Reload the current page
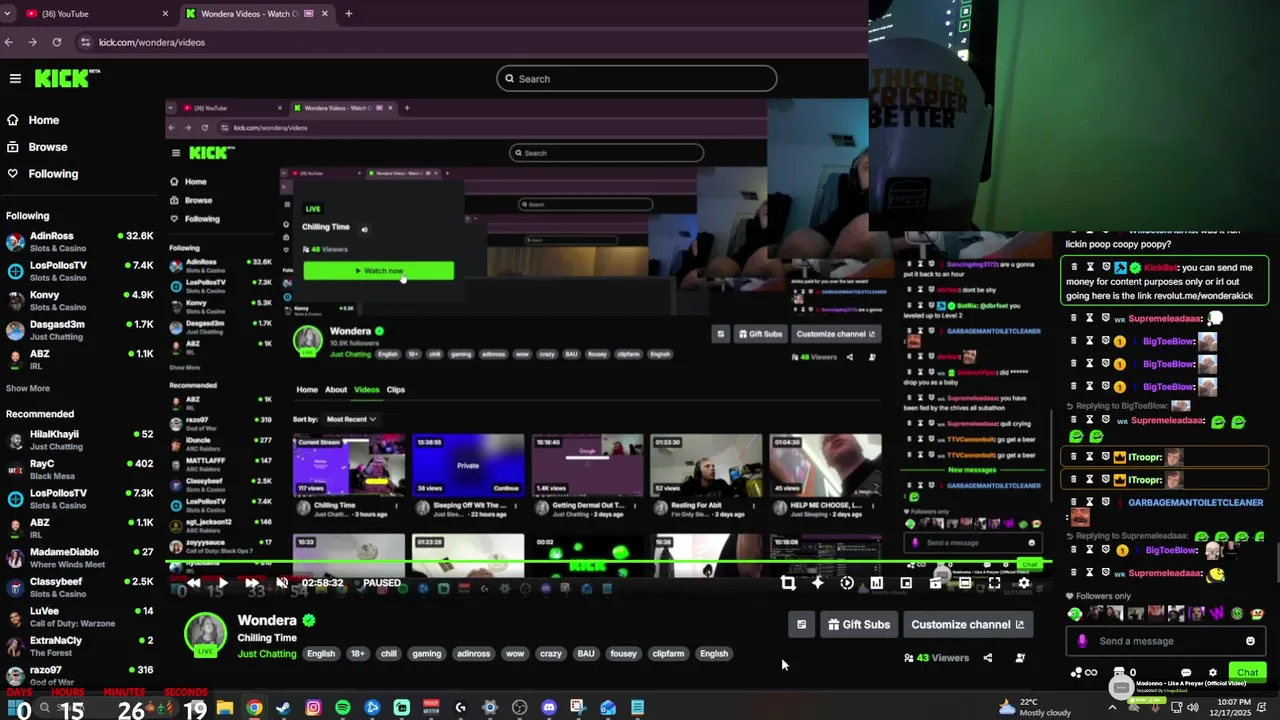The width and height of the screenshot is (1280, 720). pyautogui.click(x=57, y=42)
